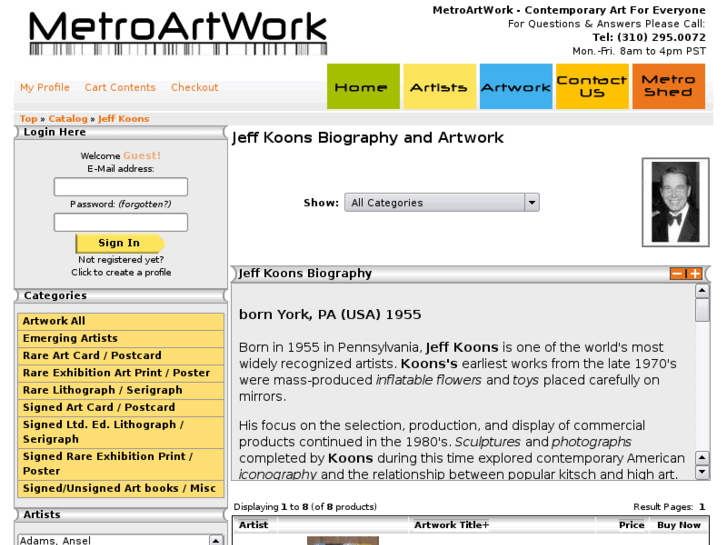Select Rare Exhibition Art Print / Poster

pyautogui.click(x=121, y=373)
